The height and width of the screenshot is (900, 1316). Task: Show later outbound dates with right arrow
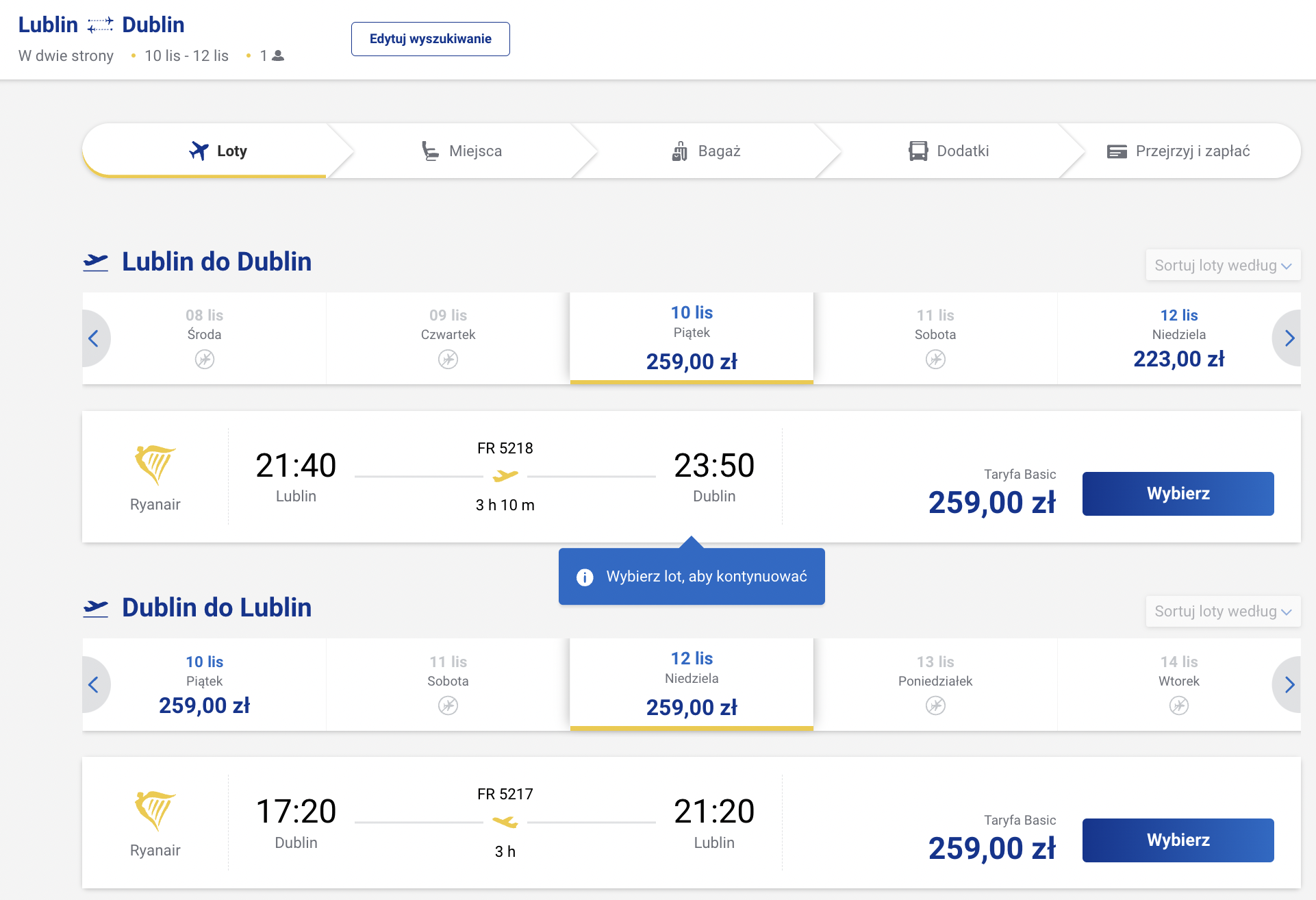tap(1289, 338)
